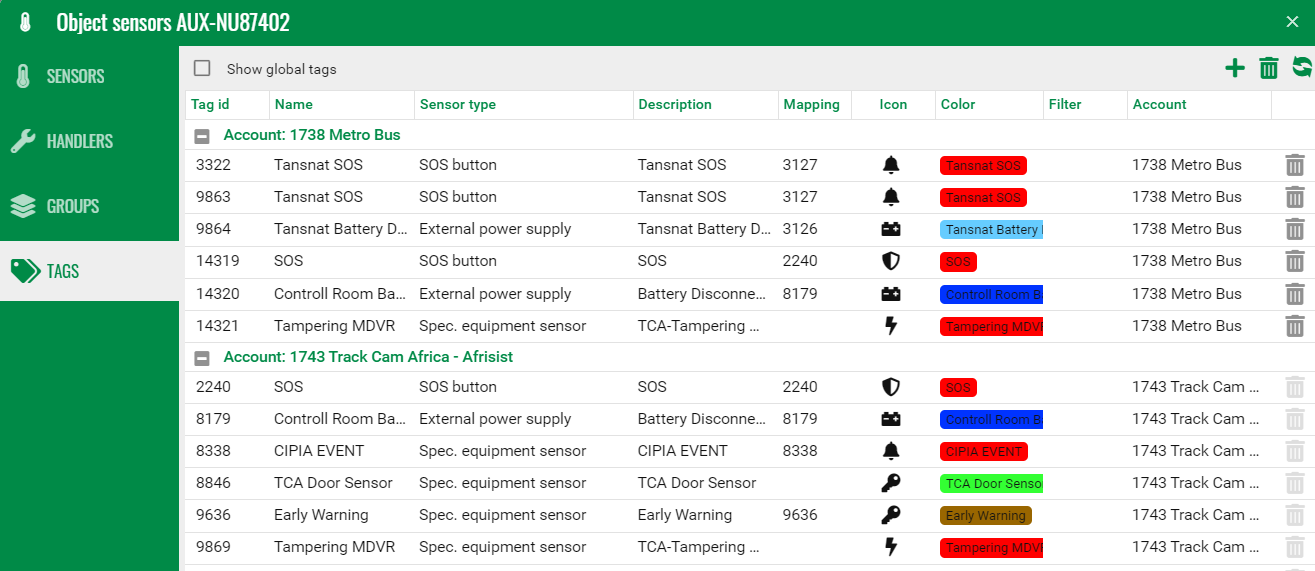This screenshot has height=571, width=1315.
Task: Click disabled trash icon for tag 8338
Action: [1295, 451]
